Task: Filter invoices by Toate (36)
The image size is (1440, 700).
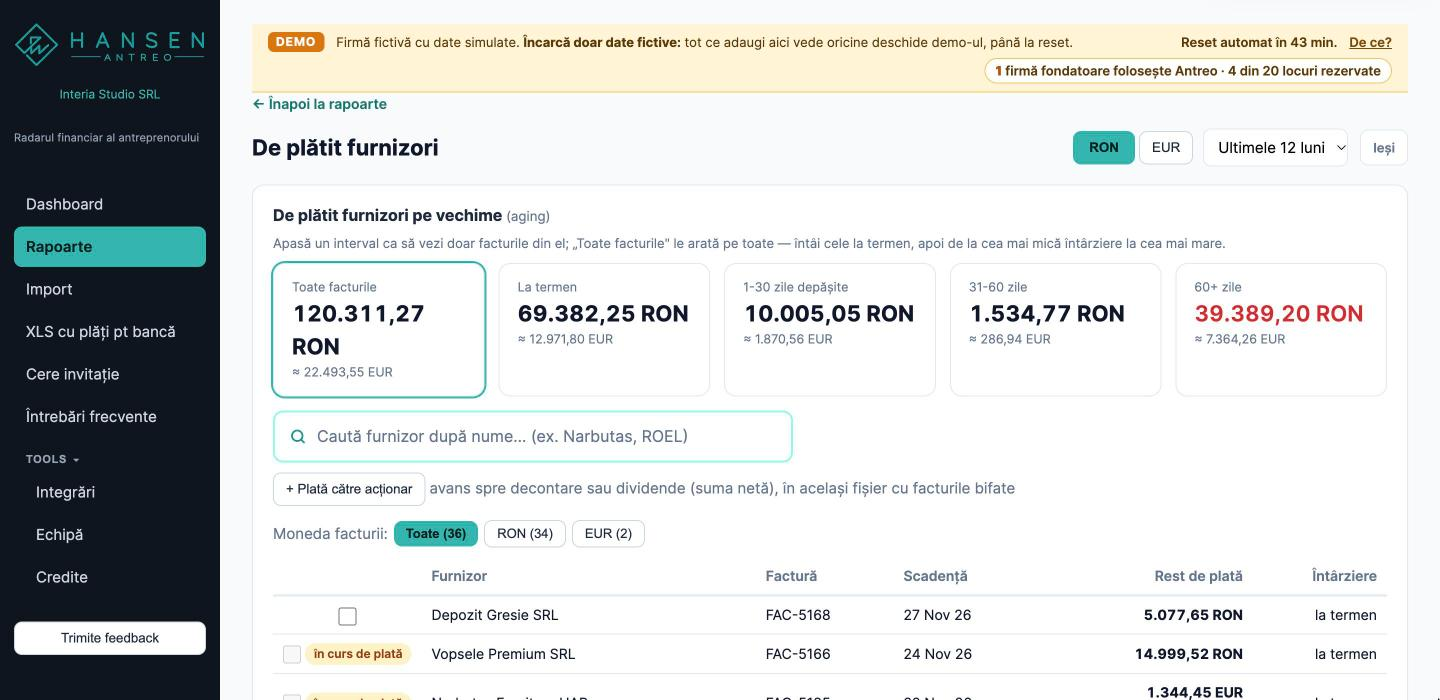Action: [436, 534]
